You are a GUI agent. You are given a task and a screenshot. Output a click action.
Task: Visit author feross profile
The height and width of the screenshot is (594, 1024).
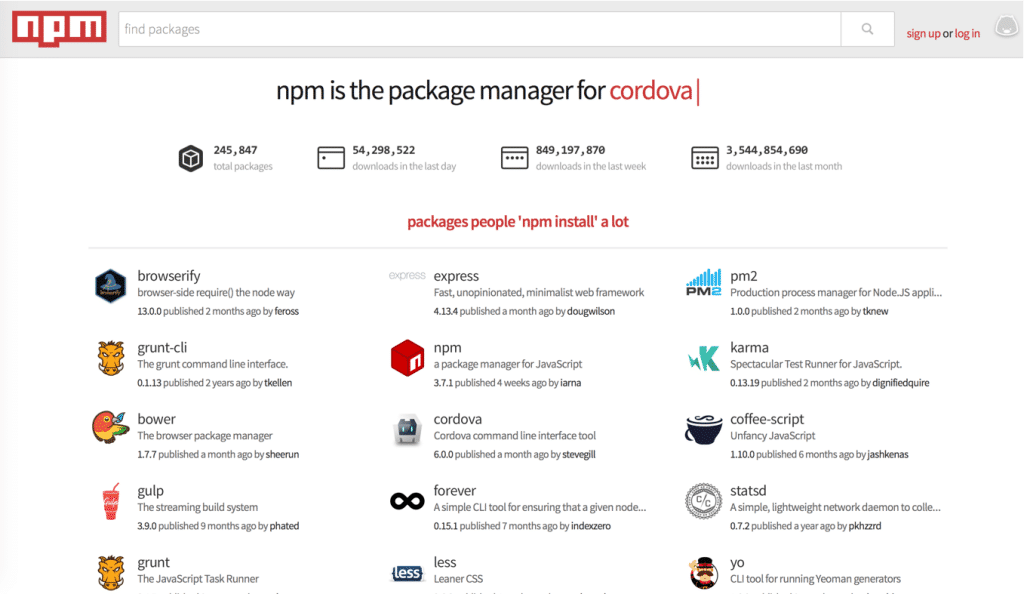click(286, 311)
